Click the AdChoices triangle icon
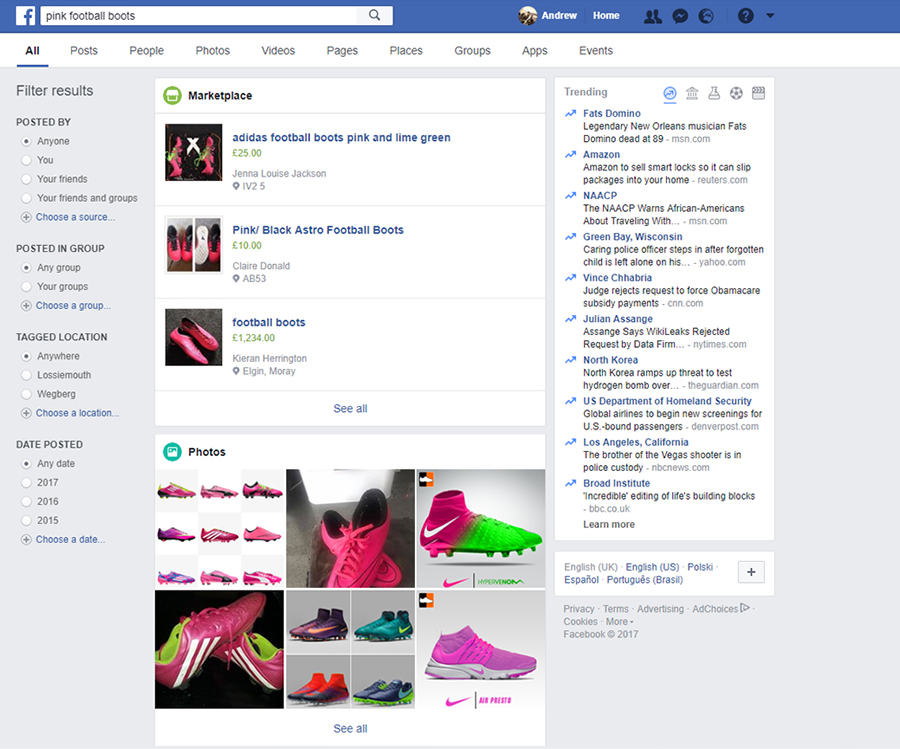The height and width of the screenshot is (749, 900). tap(745, 608)
